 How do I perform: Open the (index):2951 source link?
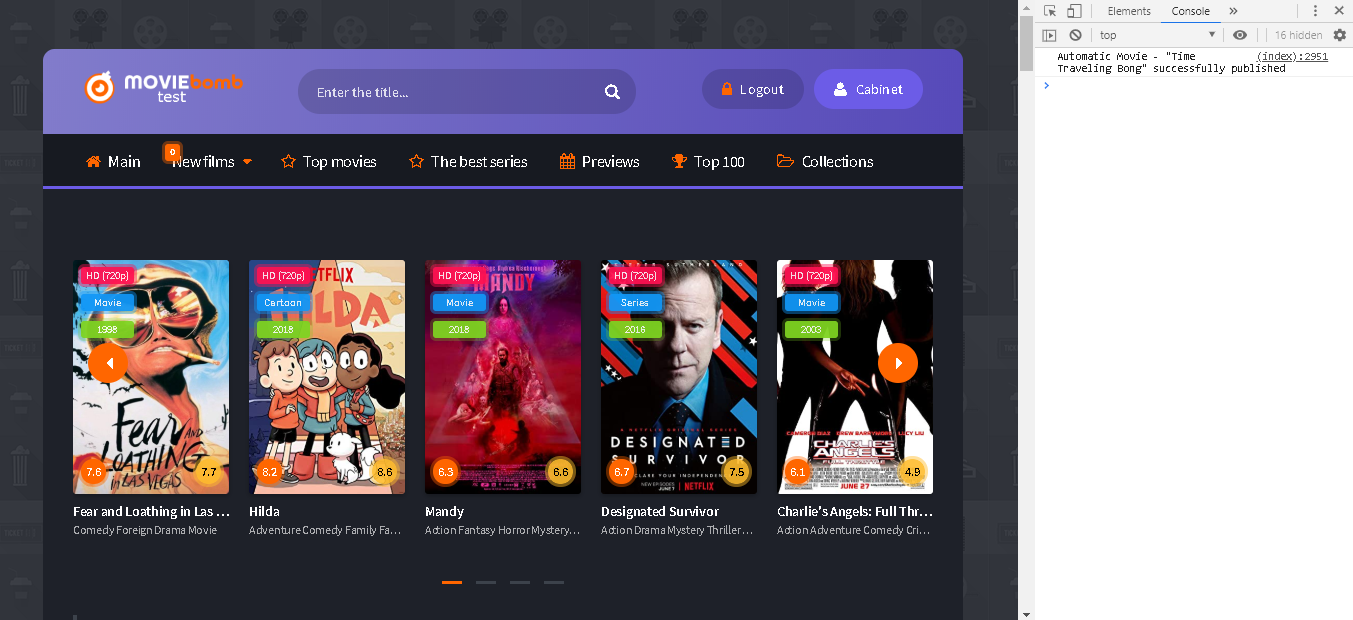pyautogui.click(x=1292, y=56)
